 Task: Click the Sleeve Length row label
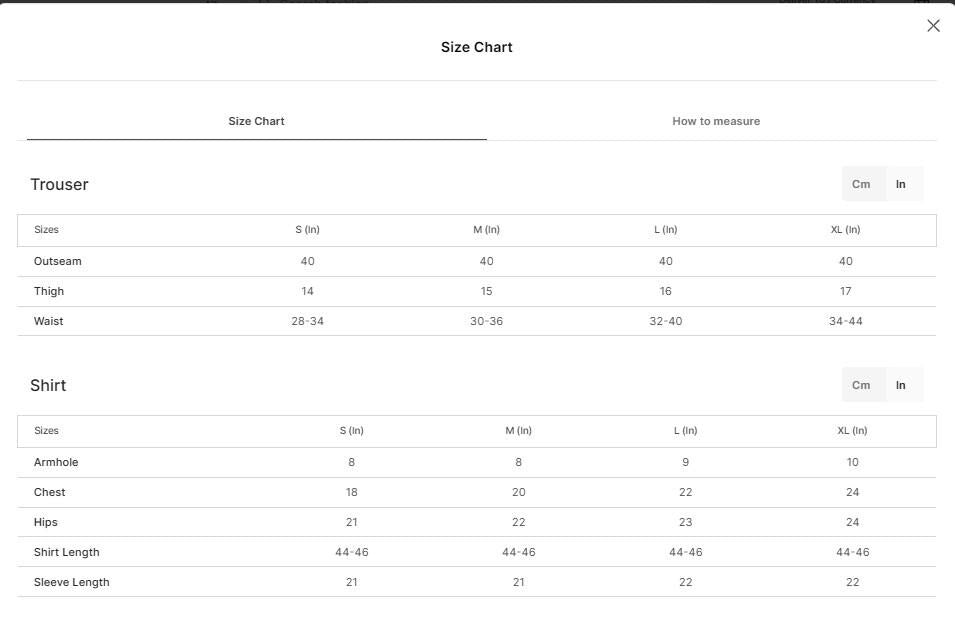(x=71, y=582)
